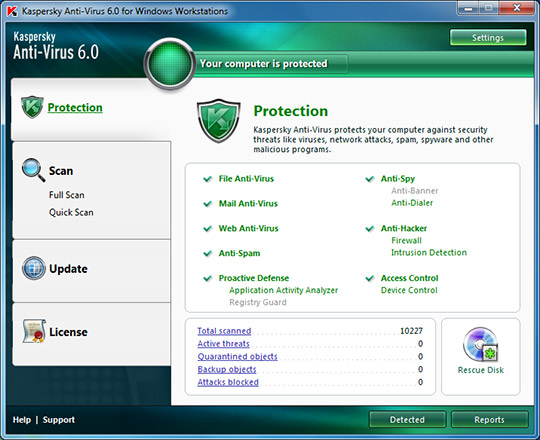Click Web Anti-Virus component label

(x=248, y=228)
